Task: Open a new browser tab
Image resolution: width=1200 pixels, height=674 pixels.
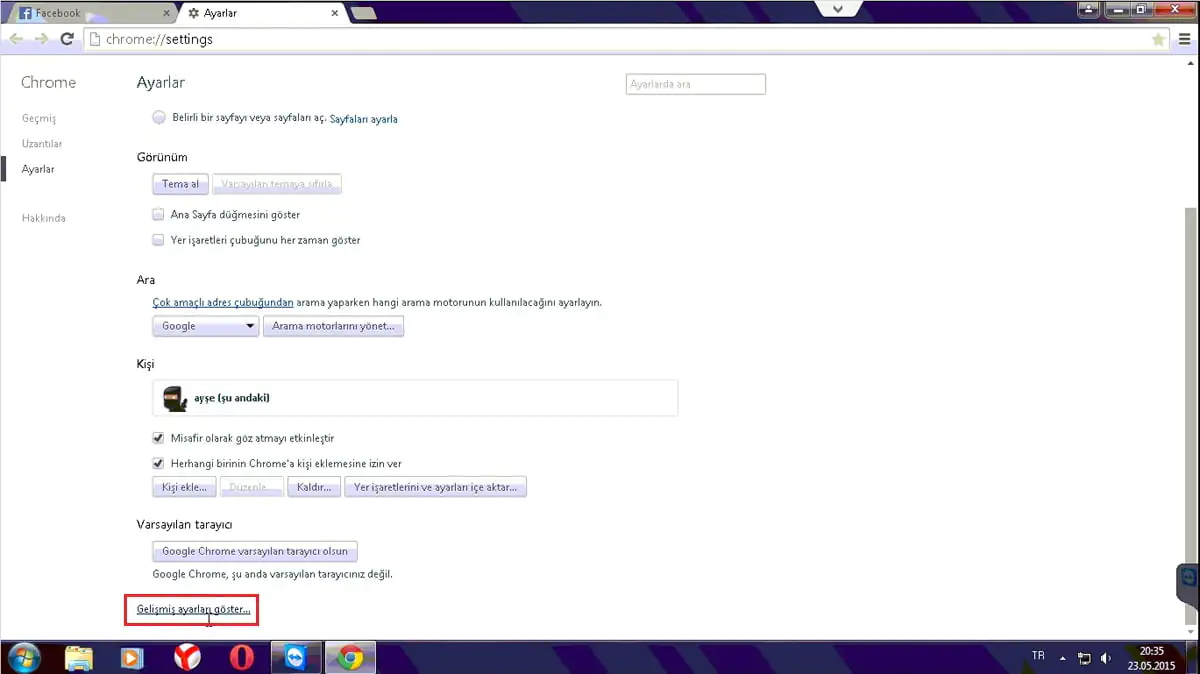Action: [362, 13]
